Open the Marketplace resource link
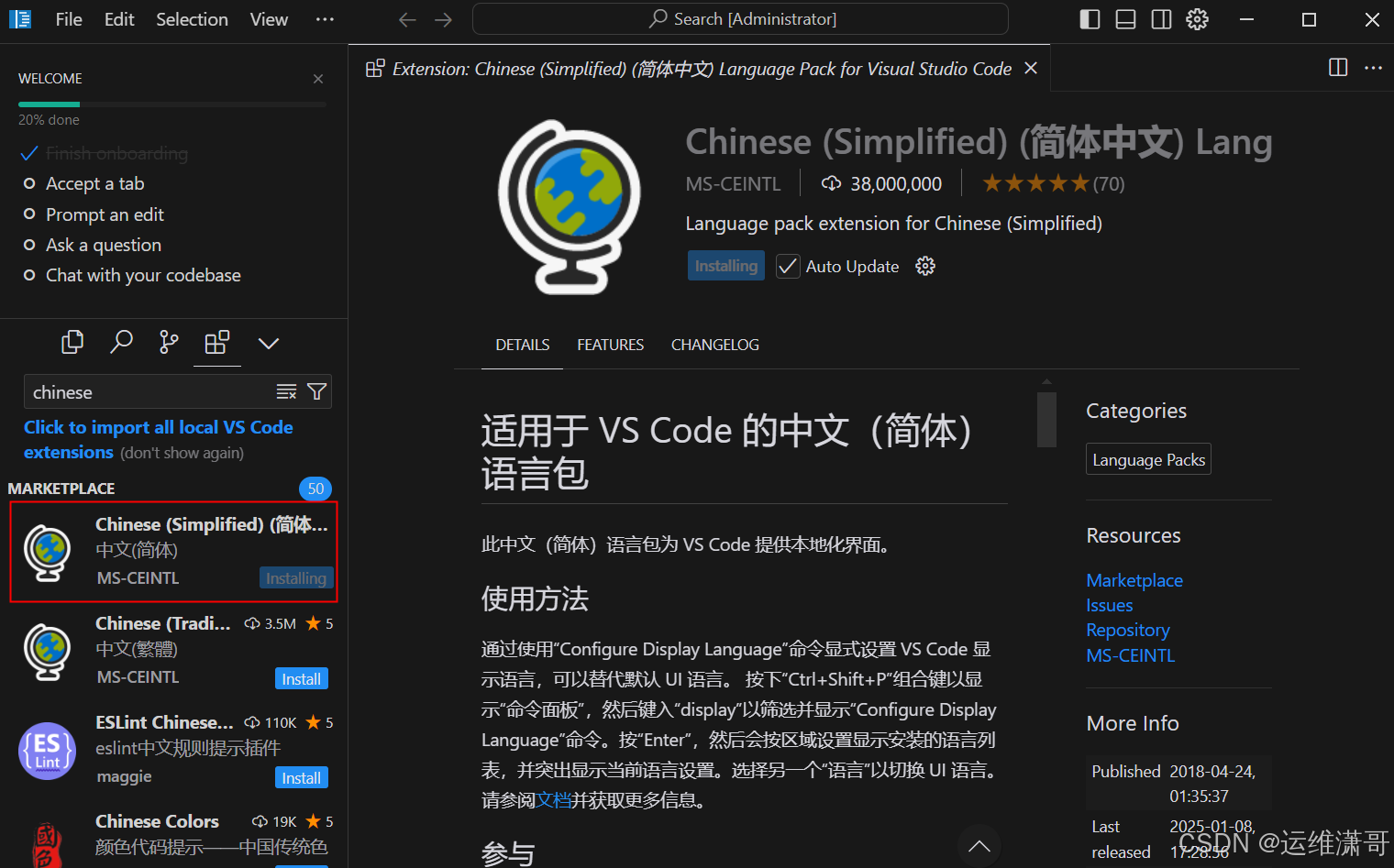 coord(1134,580)
